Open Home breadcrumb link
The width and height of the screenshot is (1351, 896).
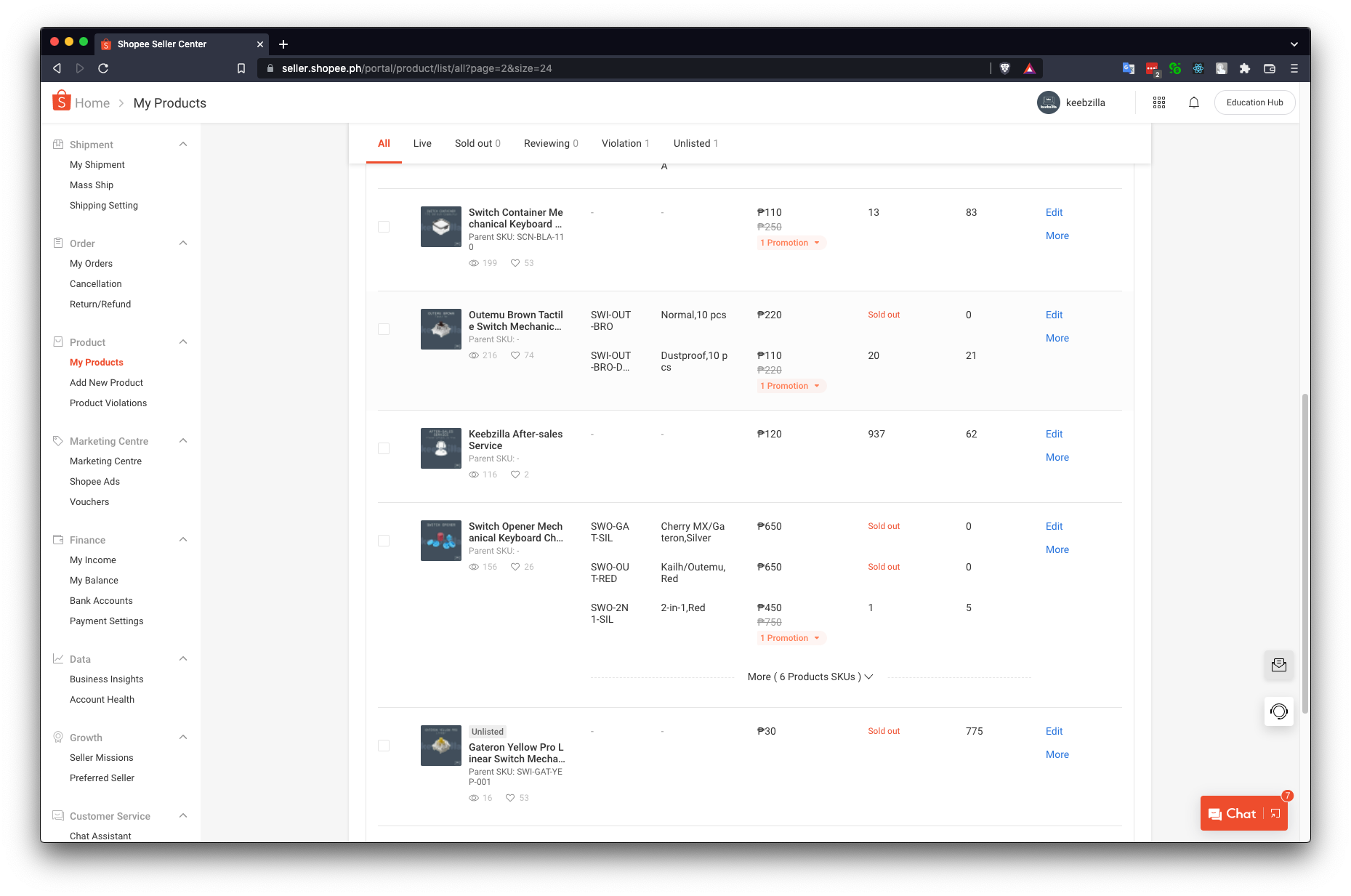[x=92, y=103]
